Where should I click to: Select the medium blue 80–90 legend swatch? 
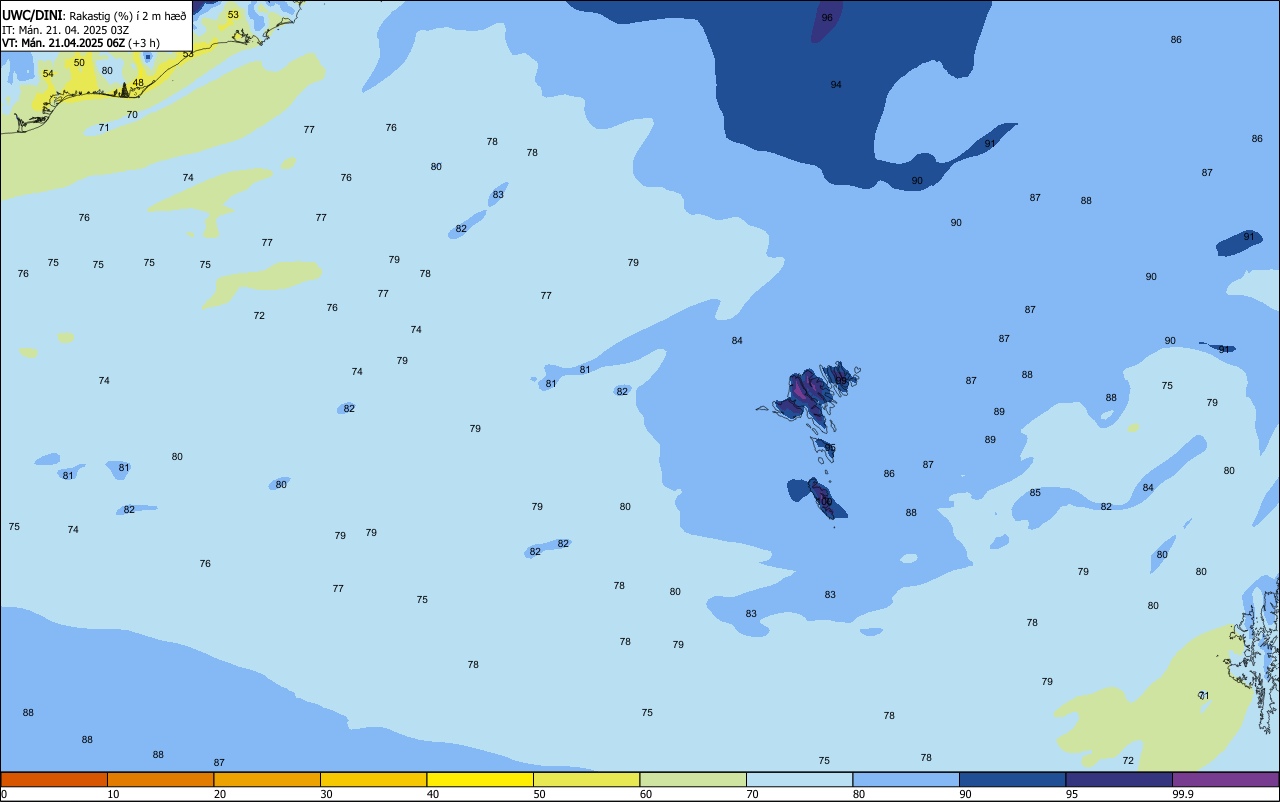coord(906,779)
